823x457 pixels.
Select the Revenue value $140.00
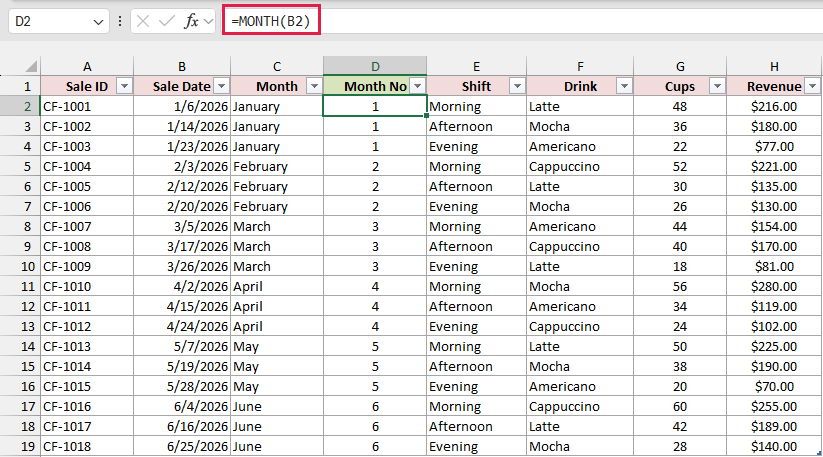(774, 447)
